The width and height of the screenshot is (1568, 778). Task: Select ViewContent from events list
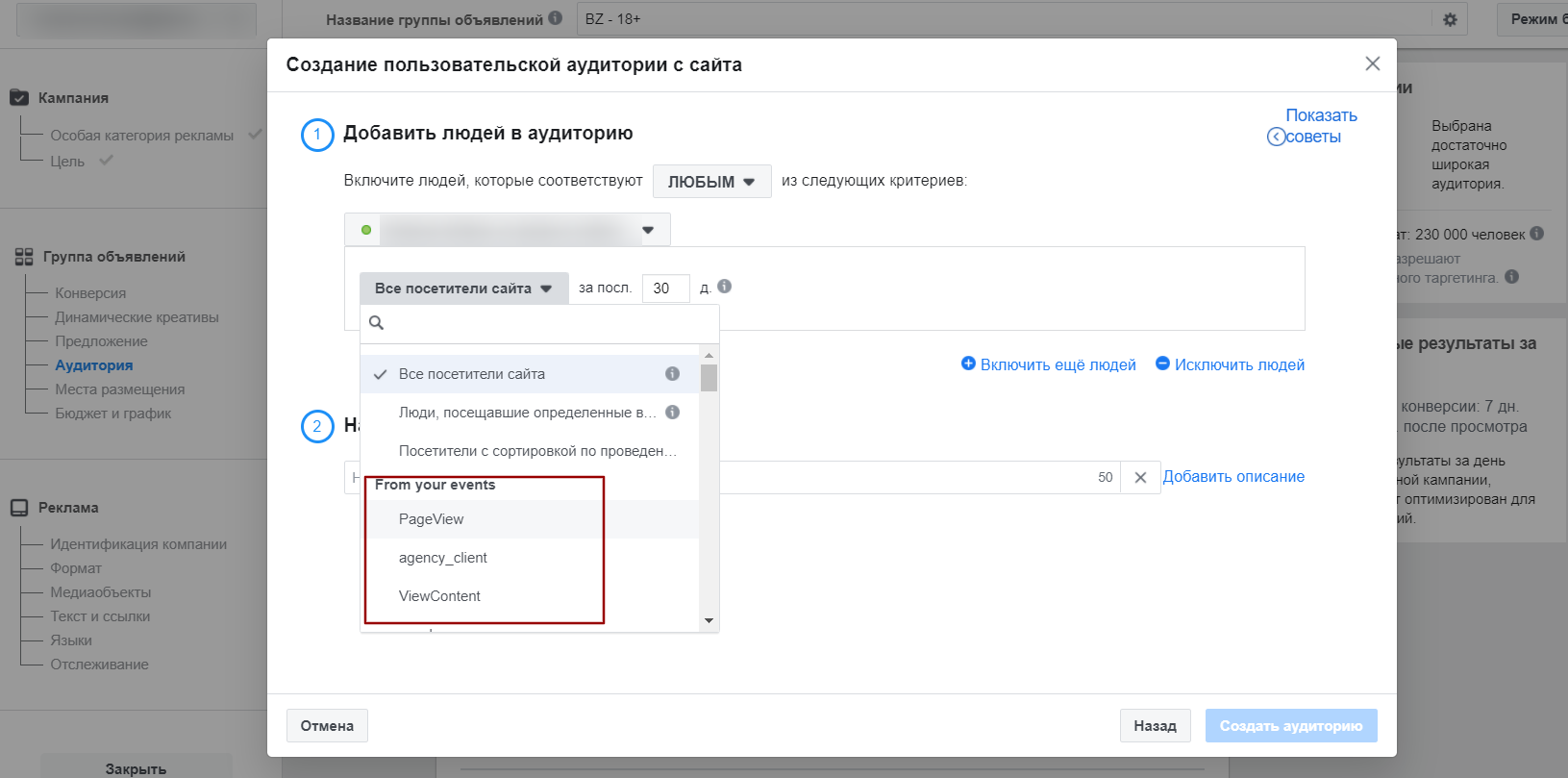[x=439, y=596]
